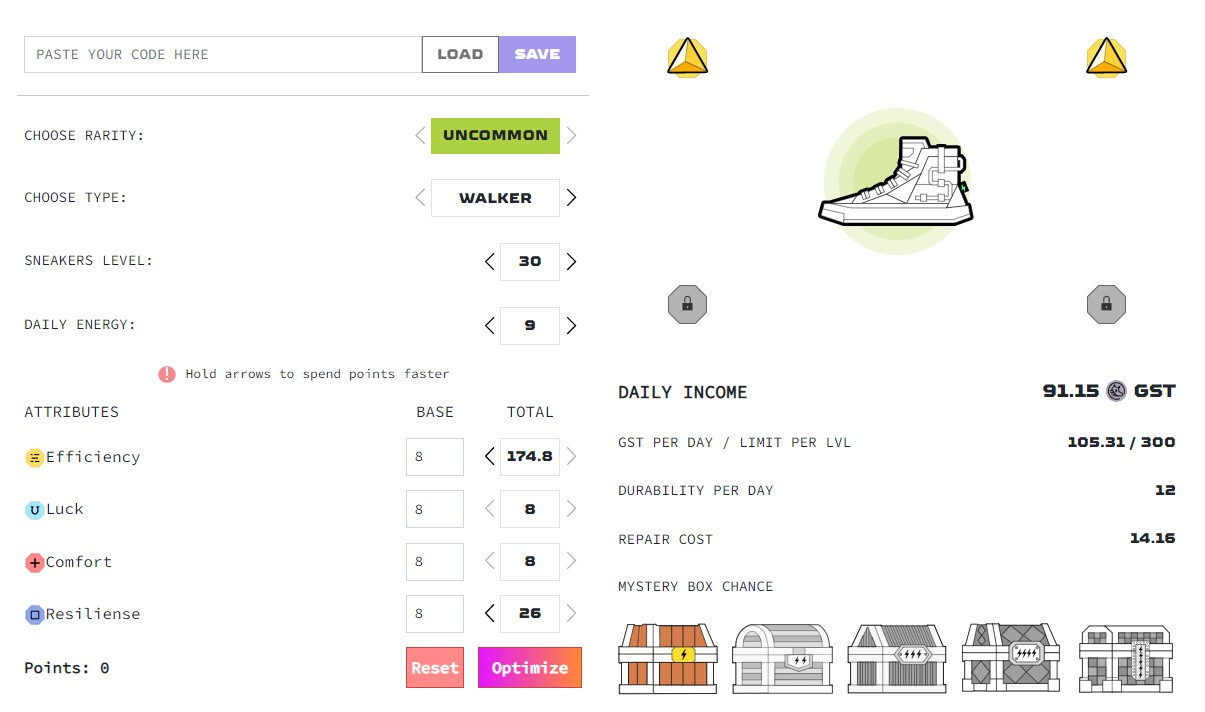This screenshot has height=712, width=1205.
Task: Select the third striped mystery box
Action: pos(898,659)
